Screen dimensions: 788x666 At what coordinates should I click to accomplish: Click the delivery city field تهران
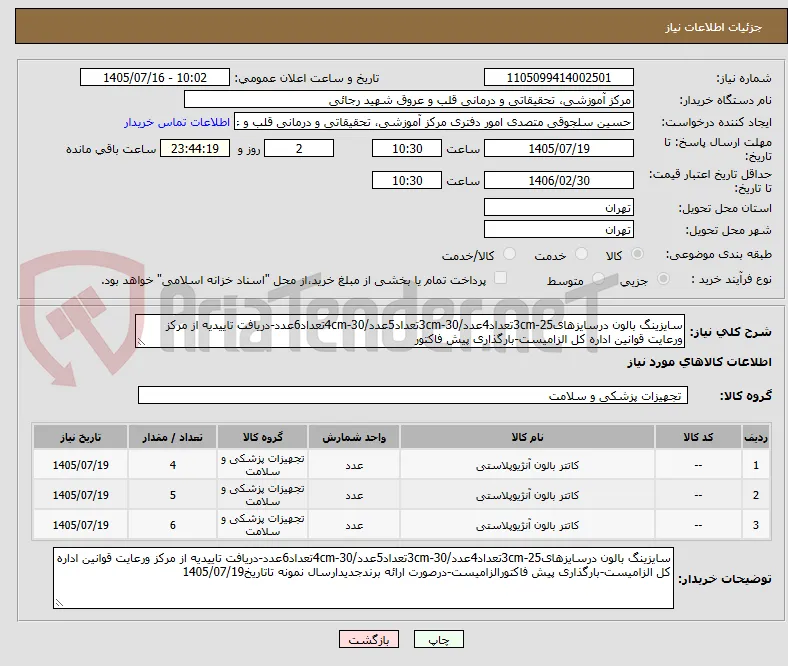pyautogui.click(x=558, y=229)
